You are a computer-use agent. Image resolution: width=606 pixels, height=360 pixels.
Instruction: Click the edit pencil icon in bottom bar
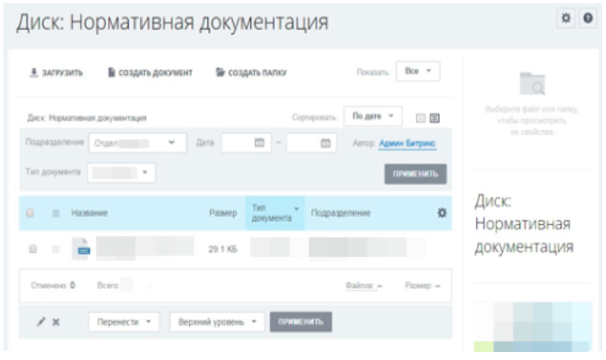pos(41,322)
